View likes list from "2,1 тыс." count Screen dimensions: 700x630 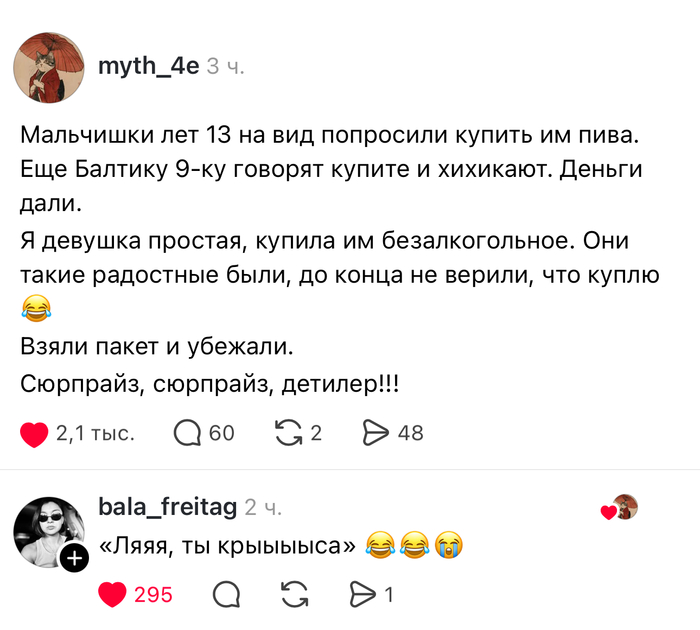tap(95, 434)
